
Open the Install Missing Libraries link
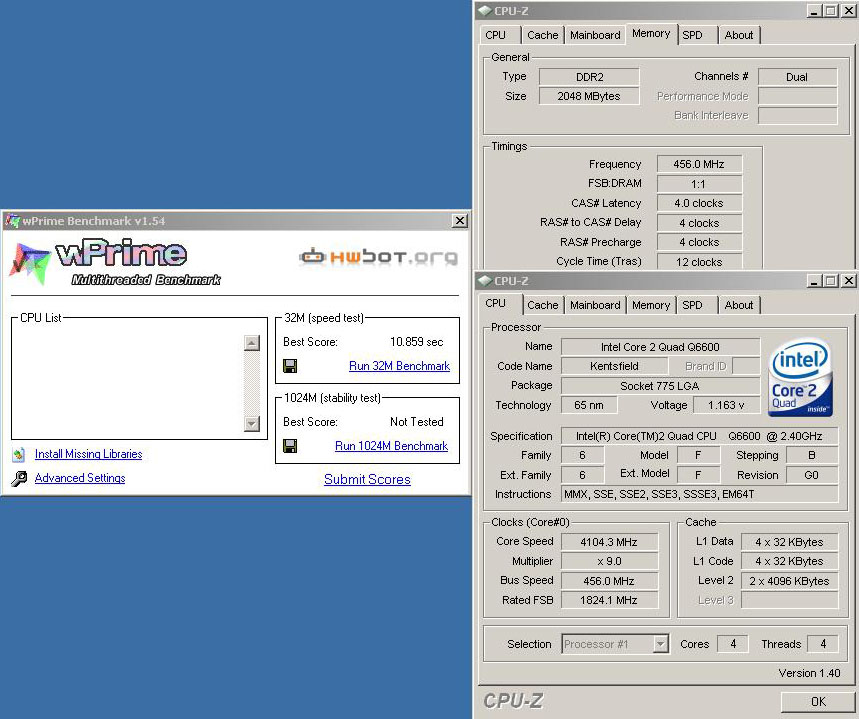(88, 454)
